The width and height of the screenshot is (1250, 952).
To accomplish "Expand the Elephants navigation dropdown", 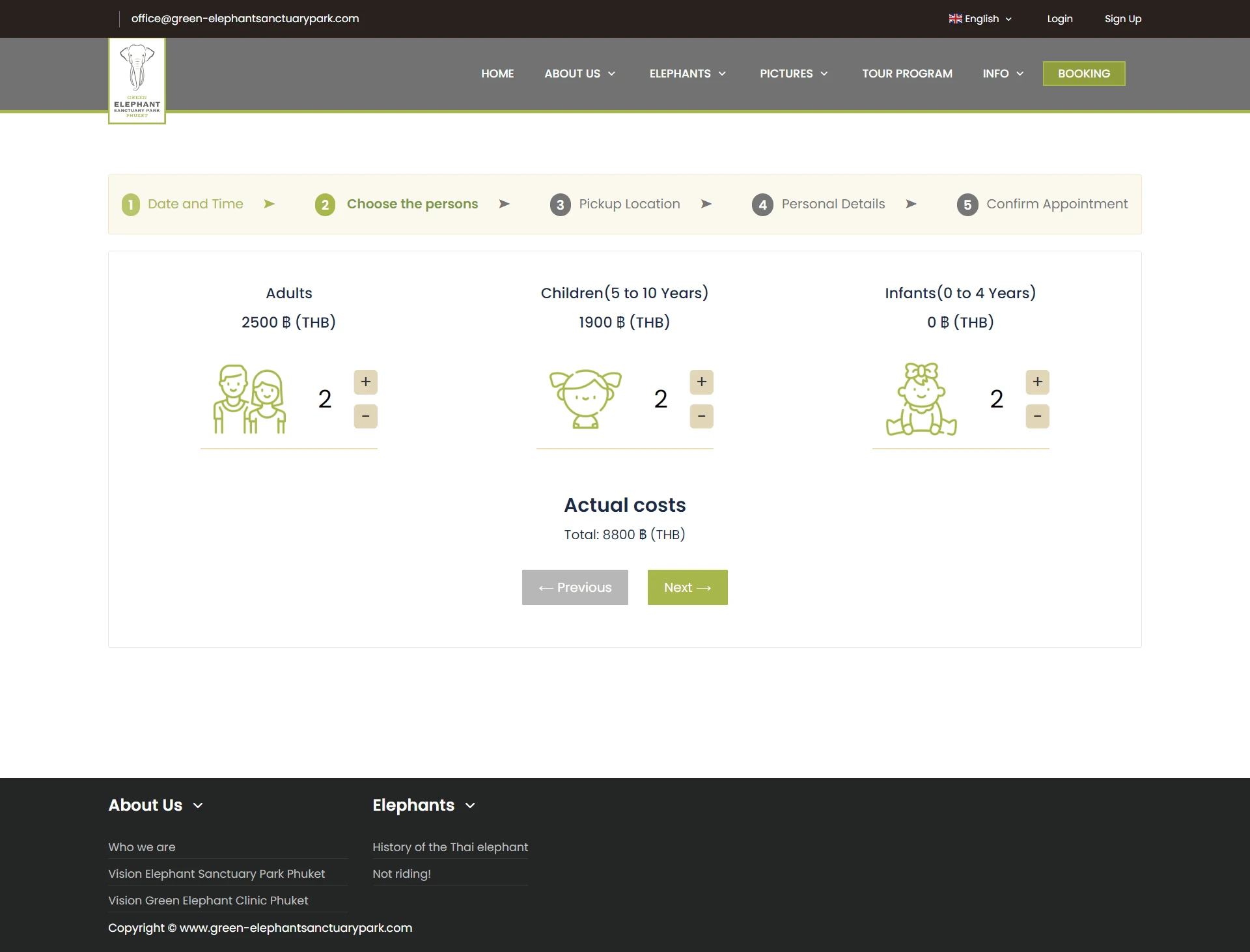I will pyautogui.click(x=687, y=74).
